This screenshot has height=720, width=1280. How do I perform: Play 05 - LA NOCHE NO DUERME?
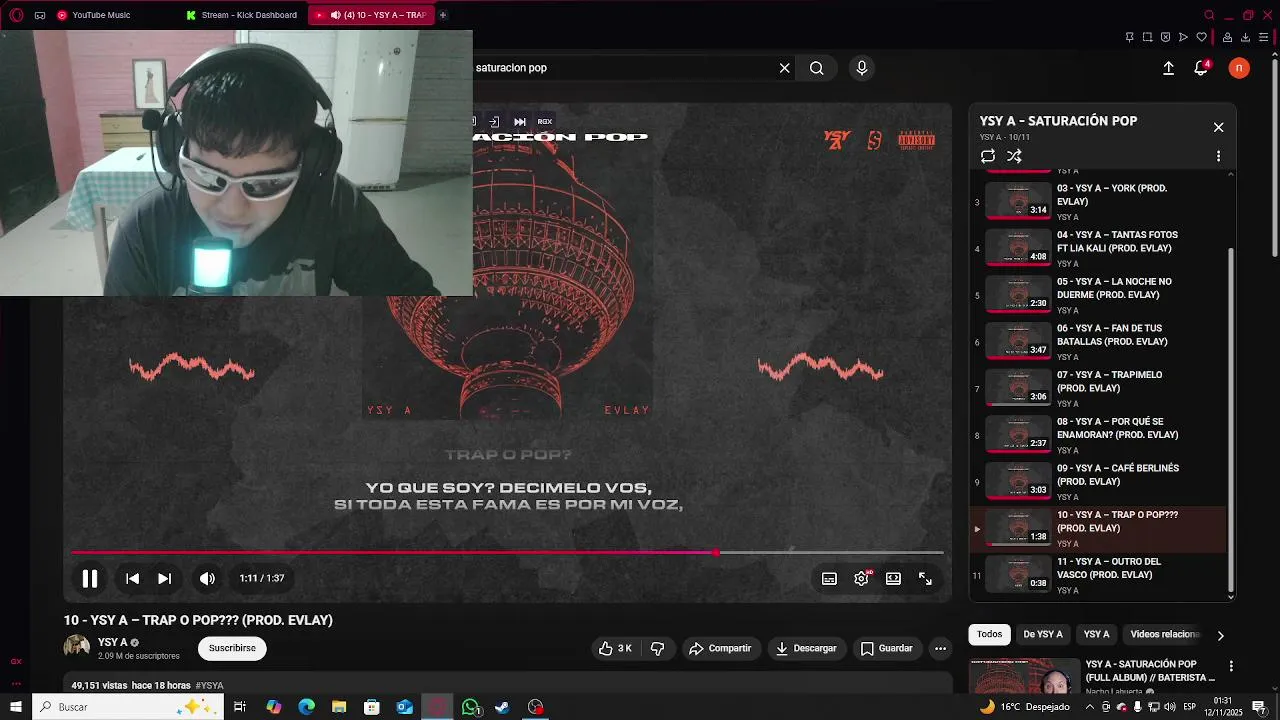point(1100,295)
